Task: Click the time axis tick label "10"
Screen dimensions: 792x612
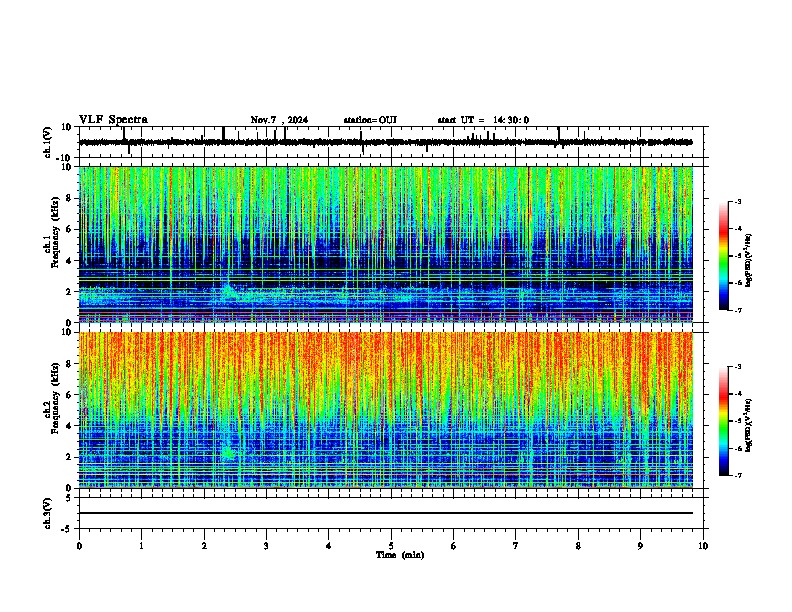Action: pos(703,546)
